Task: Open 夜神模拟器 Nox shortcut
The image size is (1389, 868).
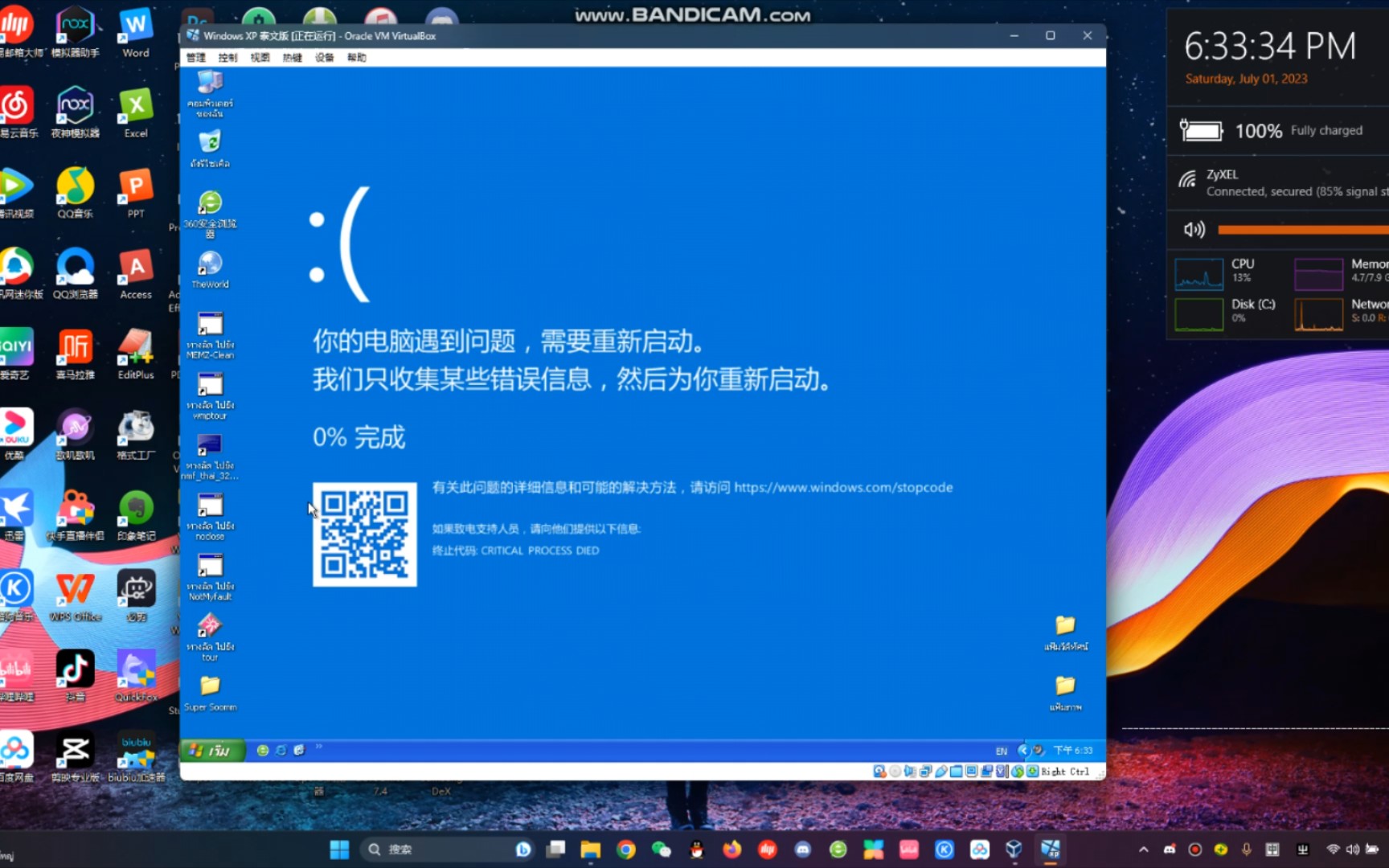Action: 75,113
